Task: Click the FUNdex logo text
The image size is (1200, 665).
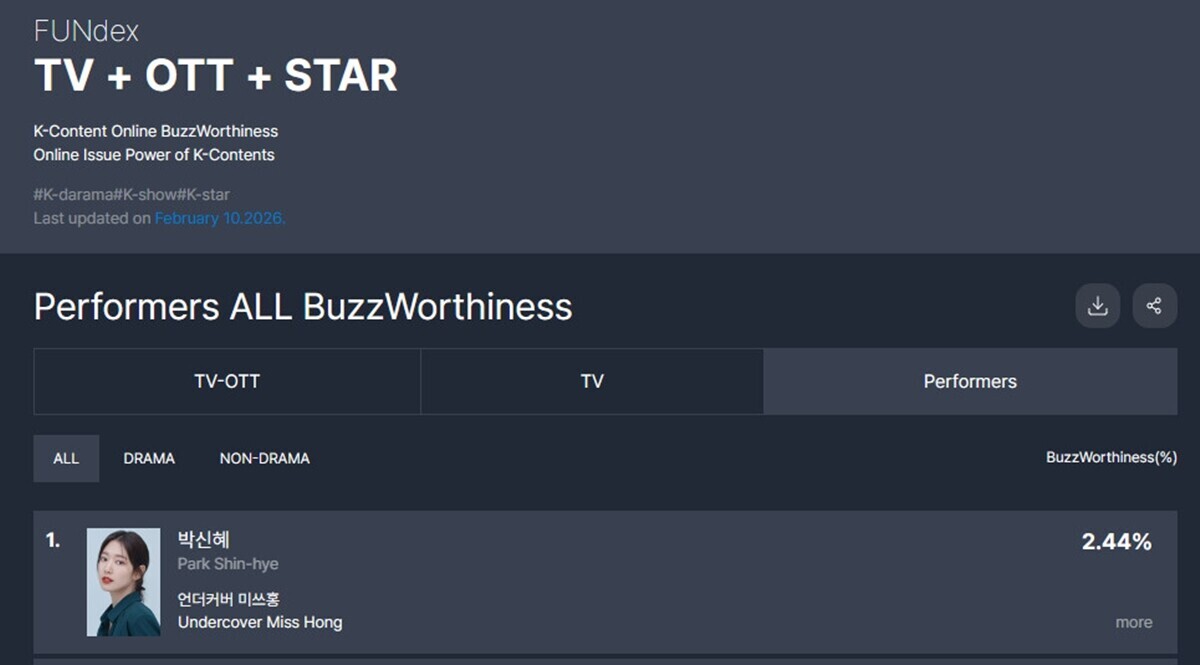Action: [86, 31]
